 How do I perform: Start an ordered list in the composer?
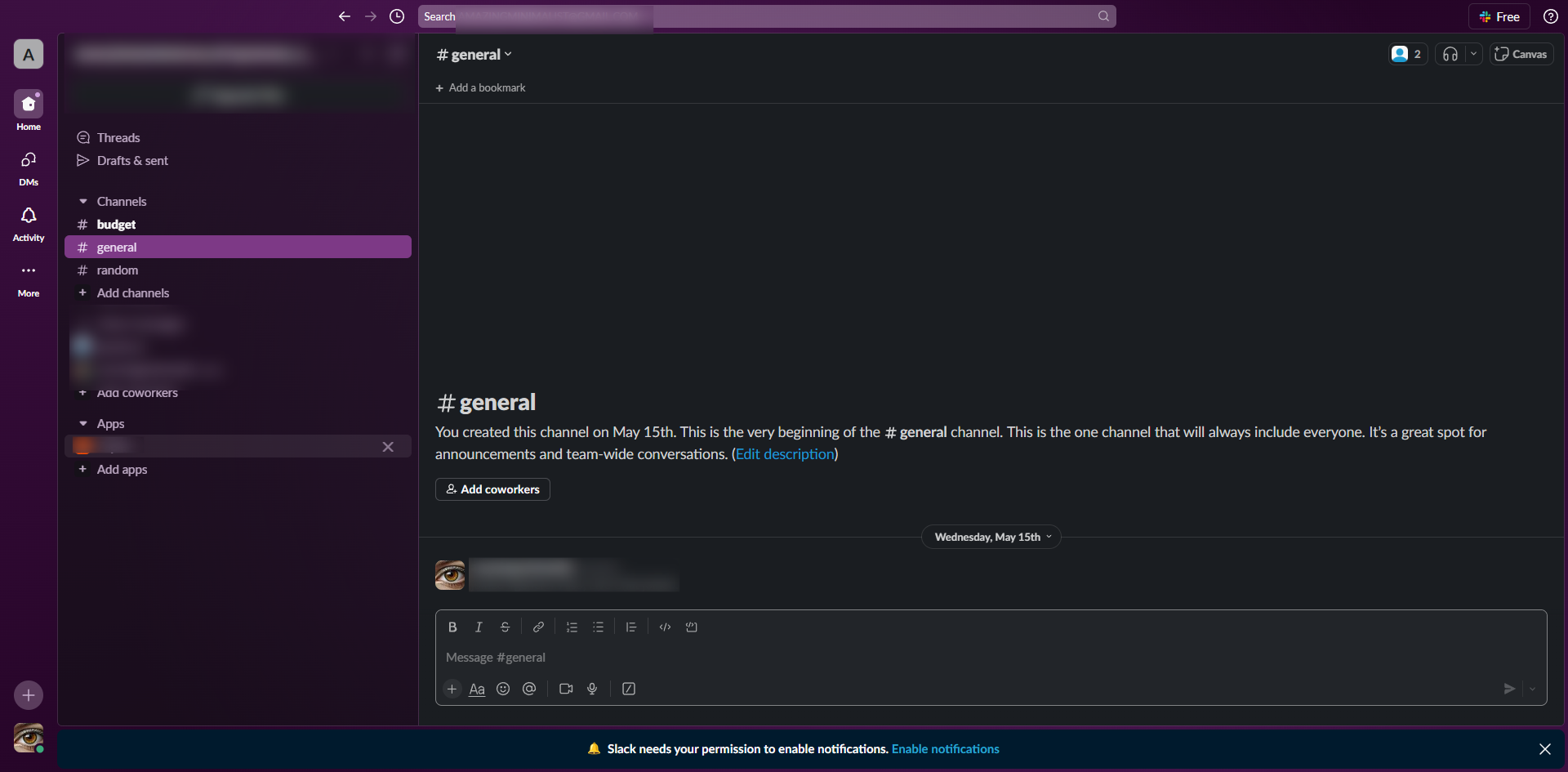pos(572,627)
